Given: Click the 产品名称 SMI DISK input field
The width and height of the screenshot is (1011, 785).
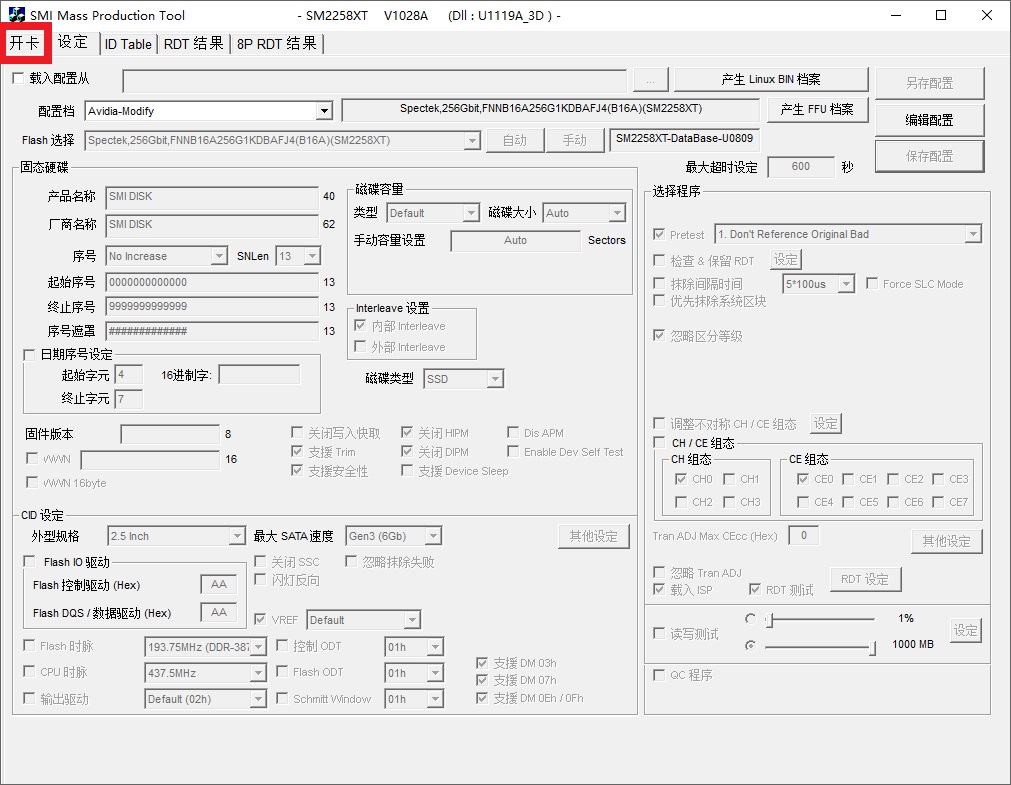Looking at the screenshot, I should [212, 197].
